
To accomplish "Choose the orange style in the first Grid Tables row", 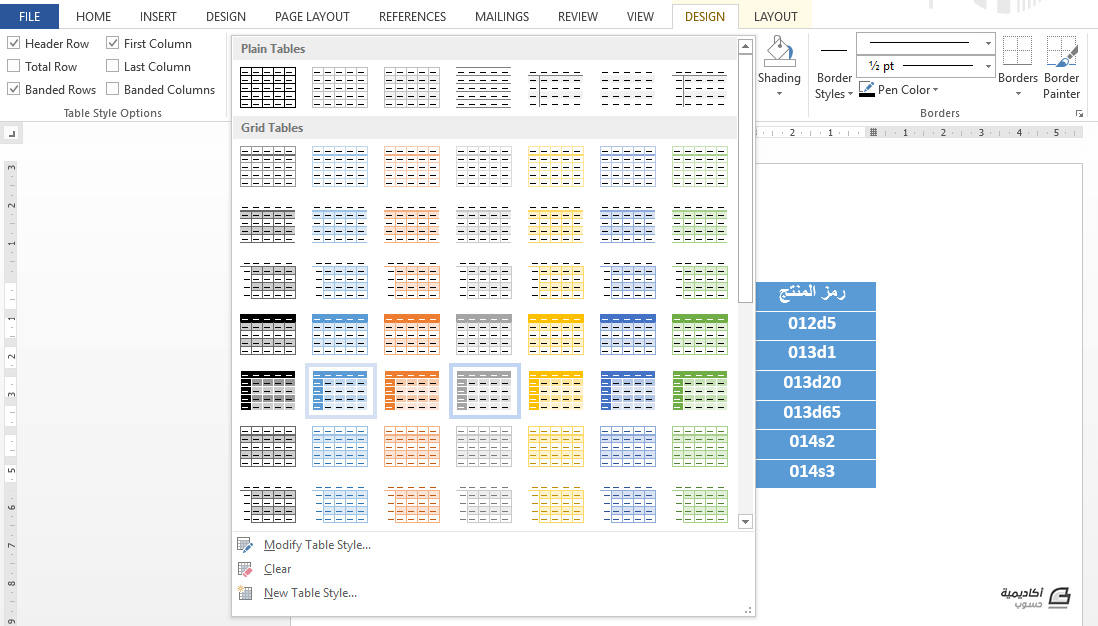I will (412, 167).
